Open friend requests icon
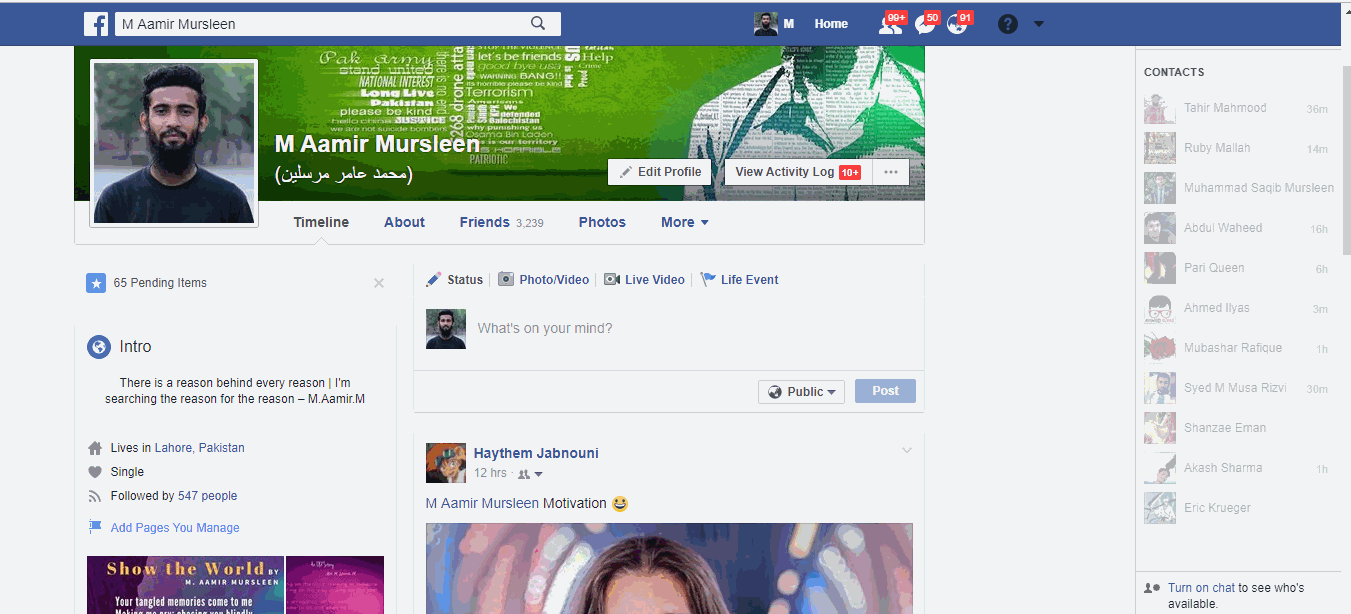The height and width of the screenshot is (614, 1351). tap(889, 24)
